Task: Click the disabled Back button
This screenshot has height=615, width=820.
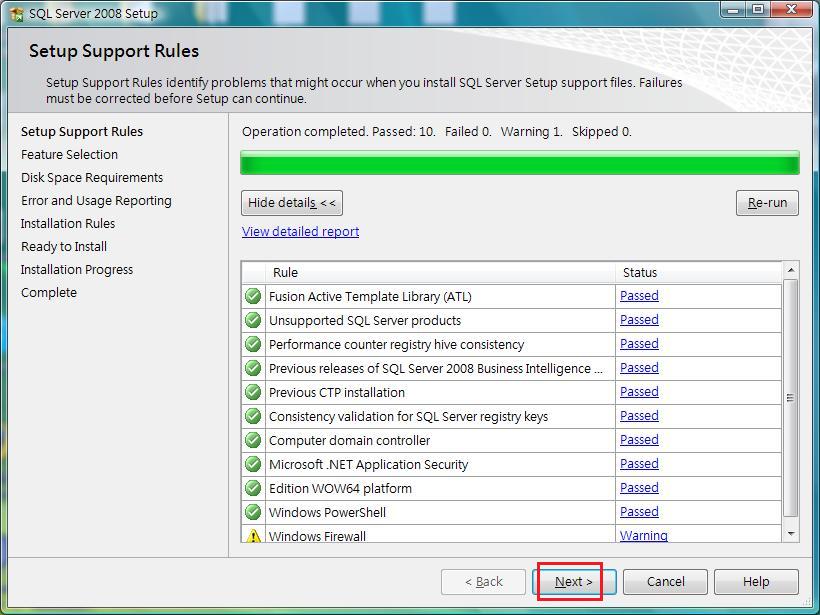Action: point(483,582)
